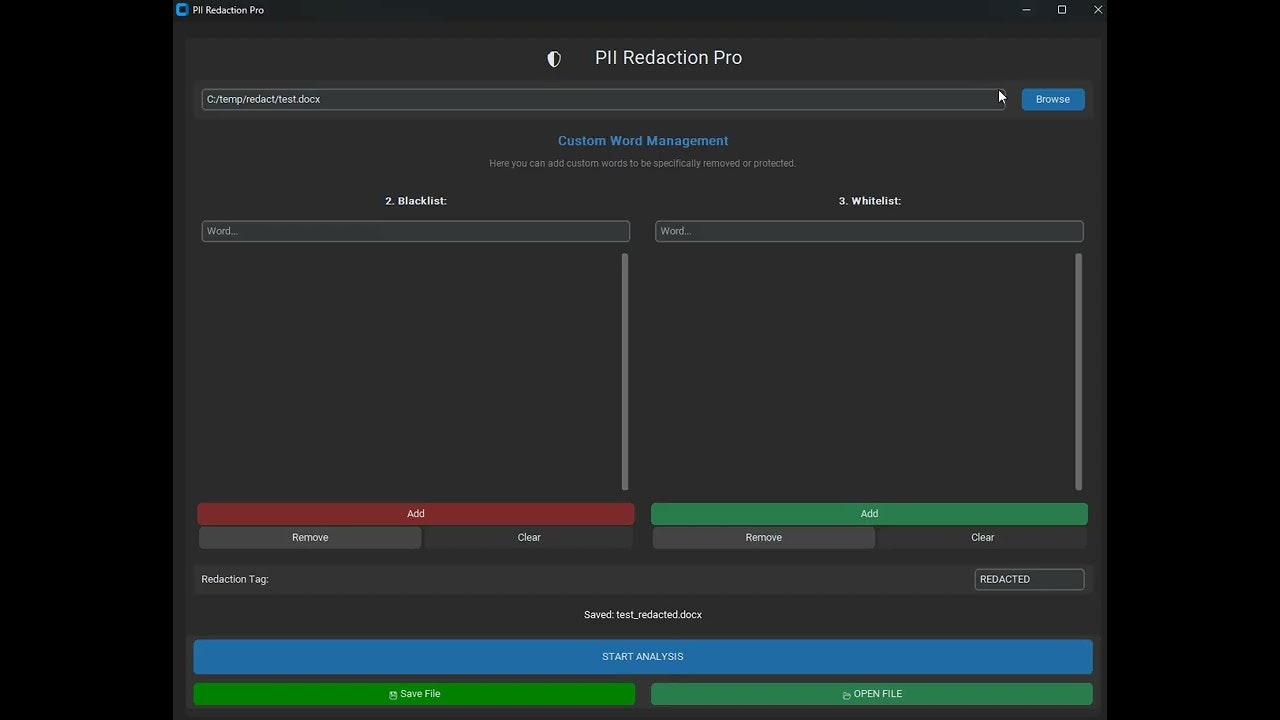1280x720 pixels.
Task: Click the Whitelist list scrollbar
Action: [1079, 372]
